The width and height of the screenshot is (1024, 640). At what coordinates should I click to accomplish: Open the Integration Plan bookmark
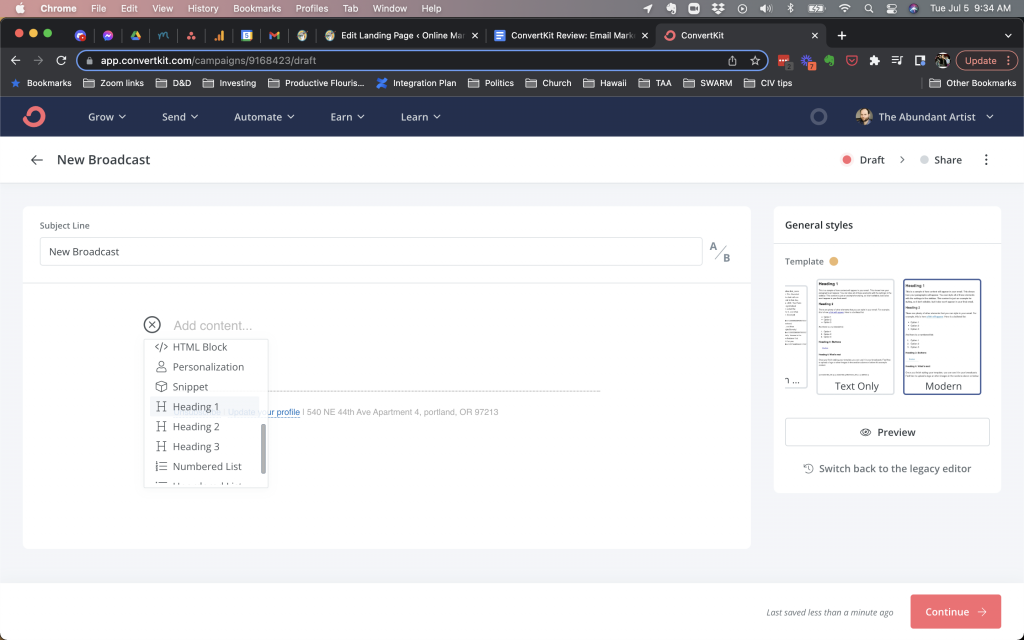click(x=416, y=83)
